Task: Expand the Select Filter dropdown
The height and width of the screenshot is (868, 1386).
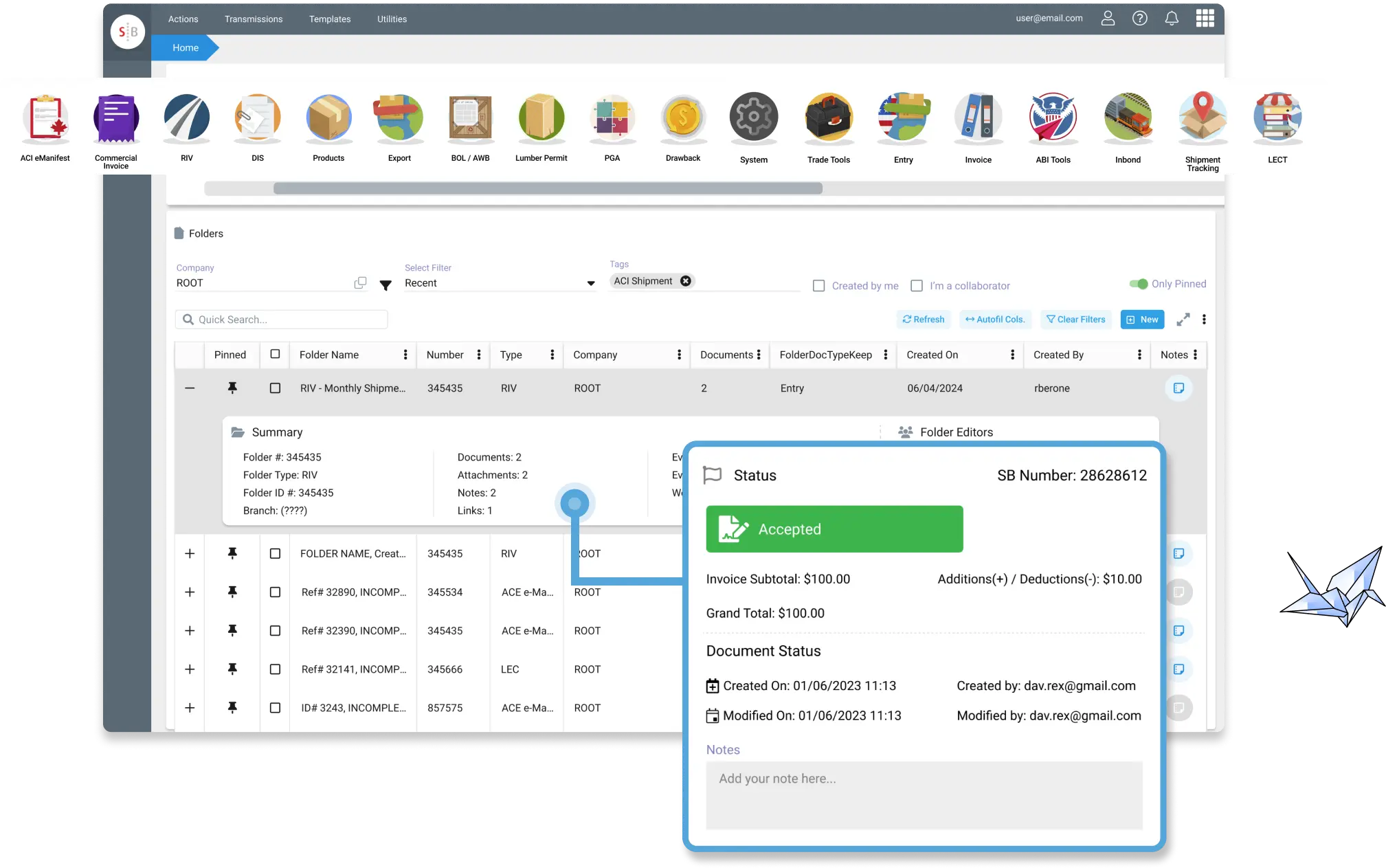Action: (x=590, y=283)
